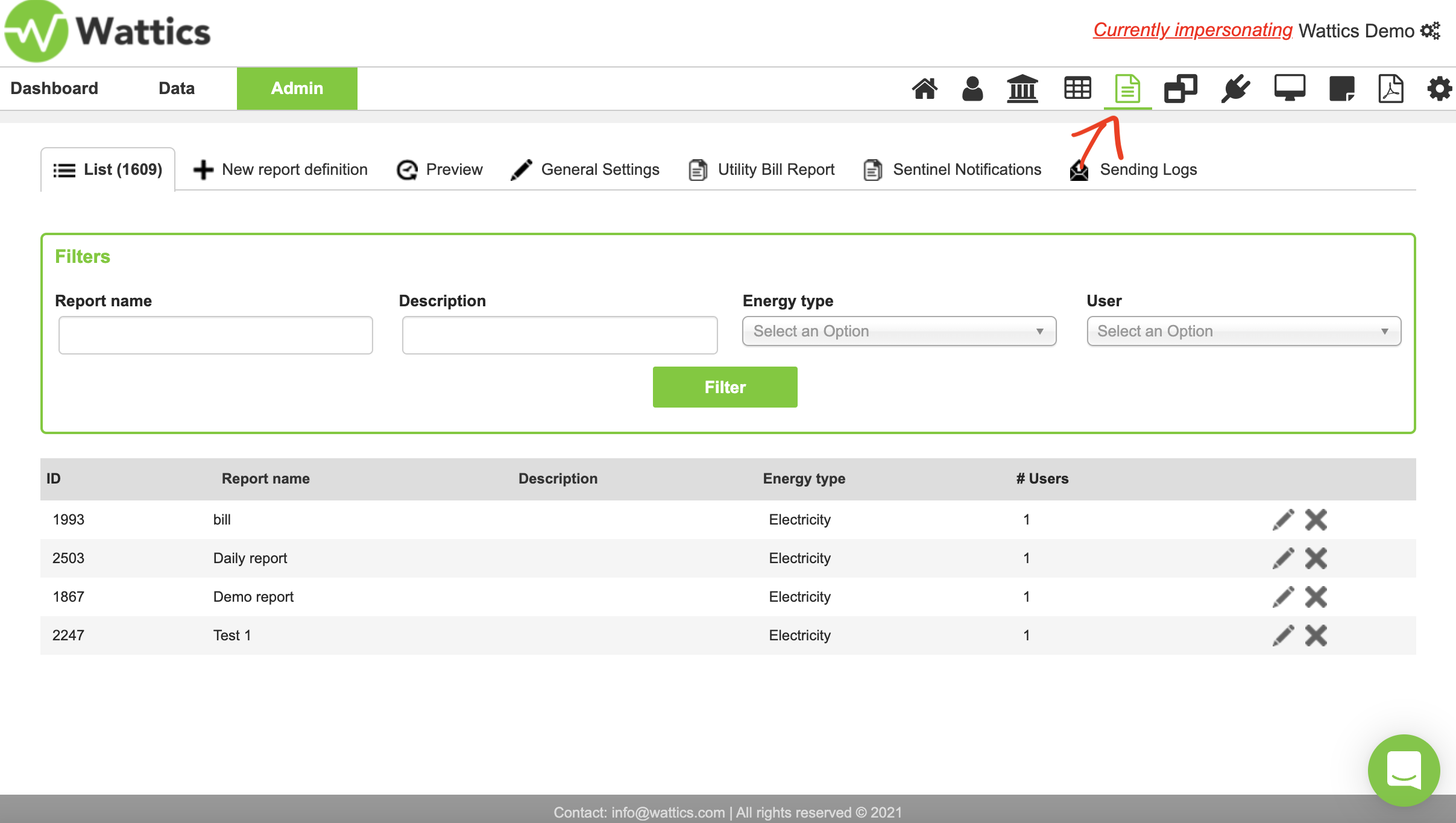1456x823 pixels.
Task: Open the monitor screen icon
Action: [x=1290, y=89]
